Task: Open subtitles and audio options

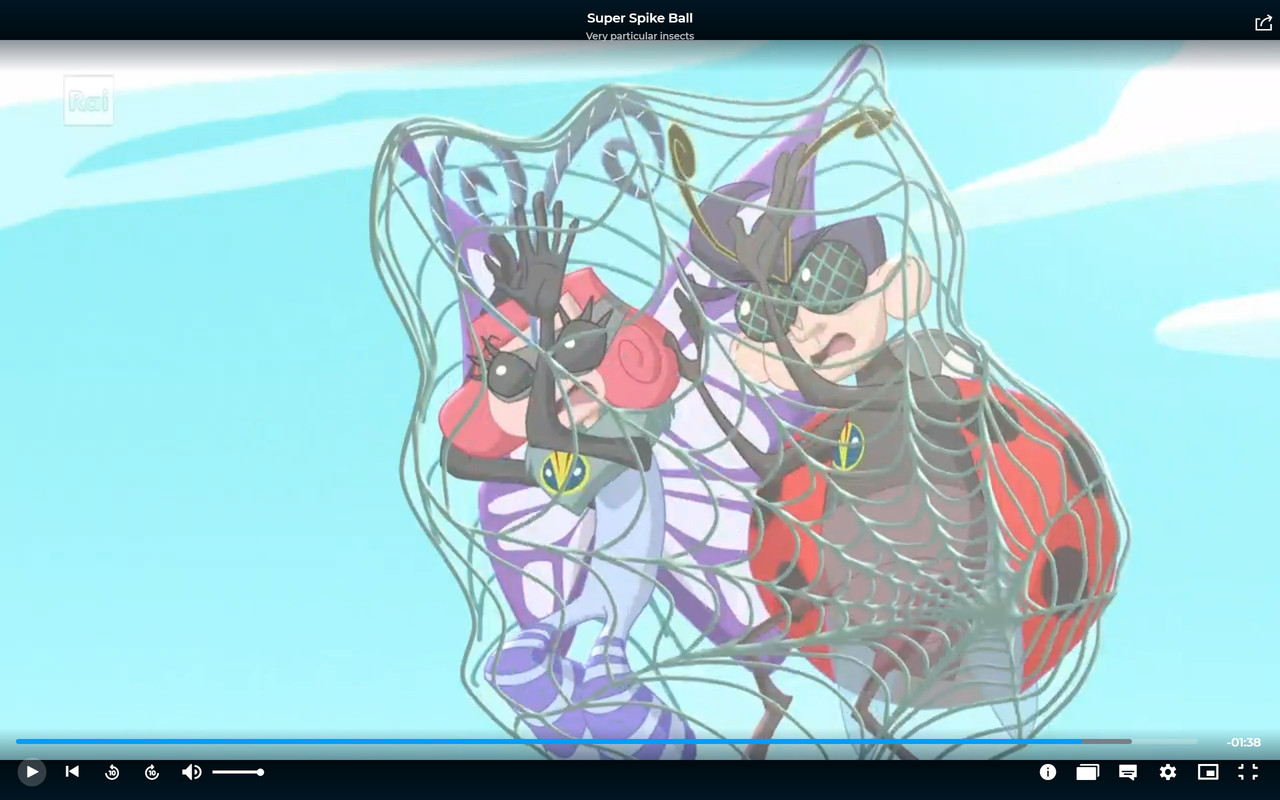Action: (x=1128, y=772)
